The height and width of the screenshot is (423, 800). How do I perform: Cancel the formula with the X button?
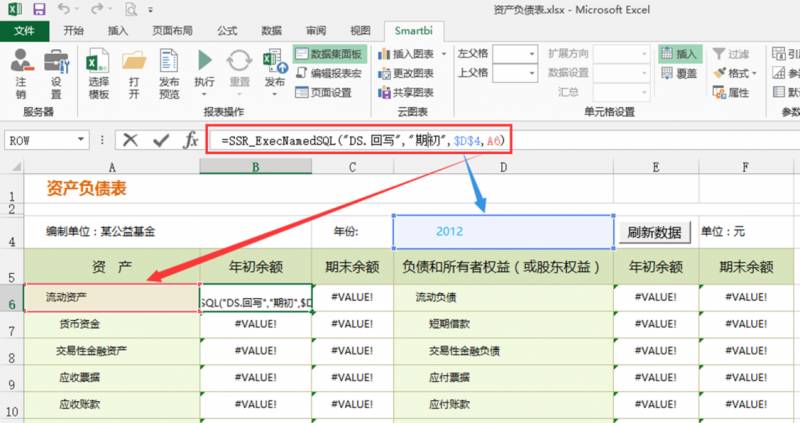tap(130, 140)
